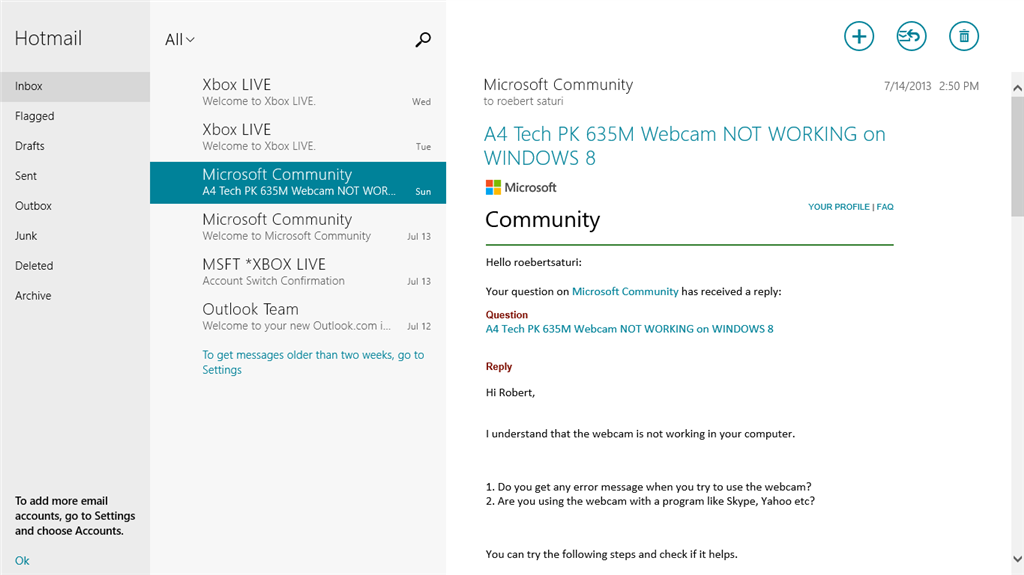The width and height of the screenshot is (1024, 575).
Task: Click the recipient line to roebert saturi
Action: click(523, 101)
